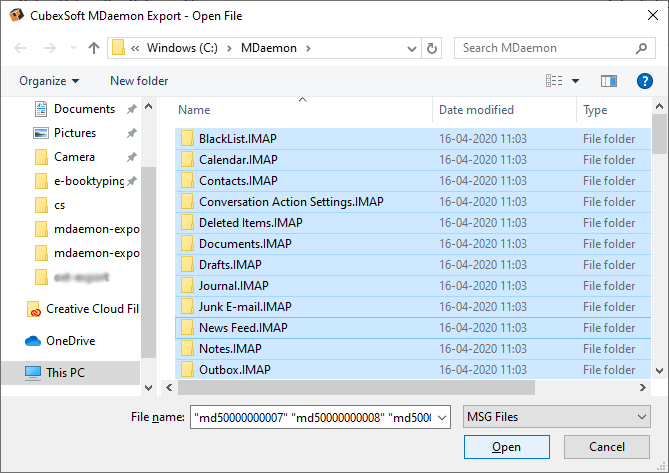Expand the File name dropdown arrow
Viewport: 669px width, 473px height.
442,418
